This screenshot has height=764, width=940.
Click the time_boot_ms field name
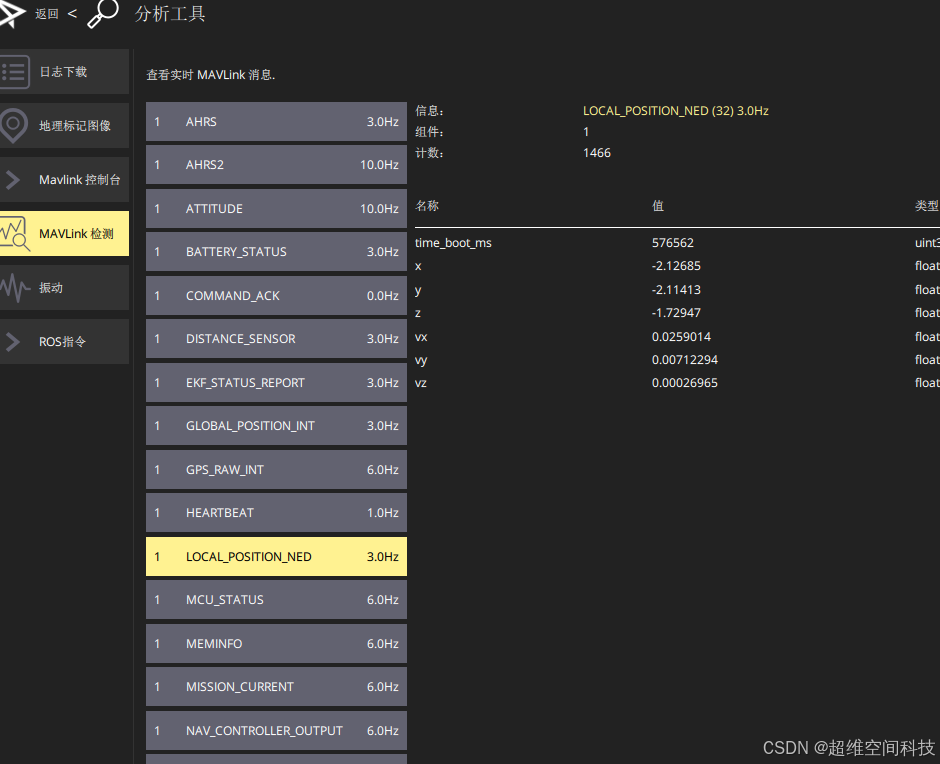[453, 243]
